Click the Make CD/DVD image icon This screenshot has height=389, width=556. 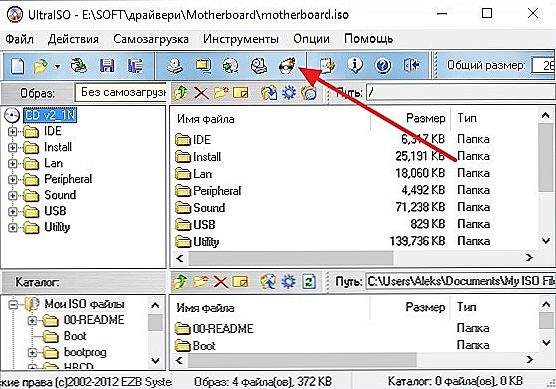[x=175, y=66]
